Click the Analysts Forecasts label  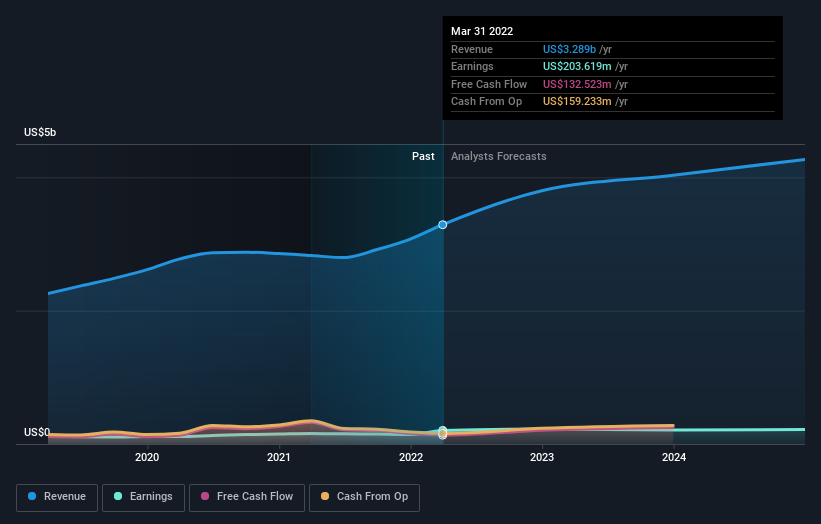click(498, 156)
